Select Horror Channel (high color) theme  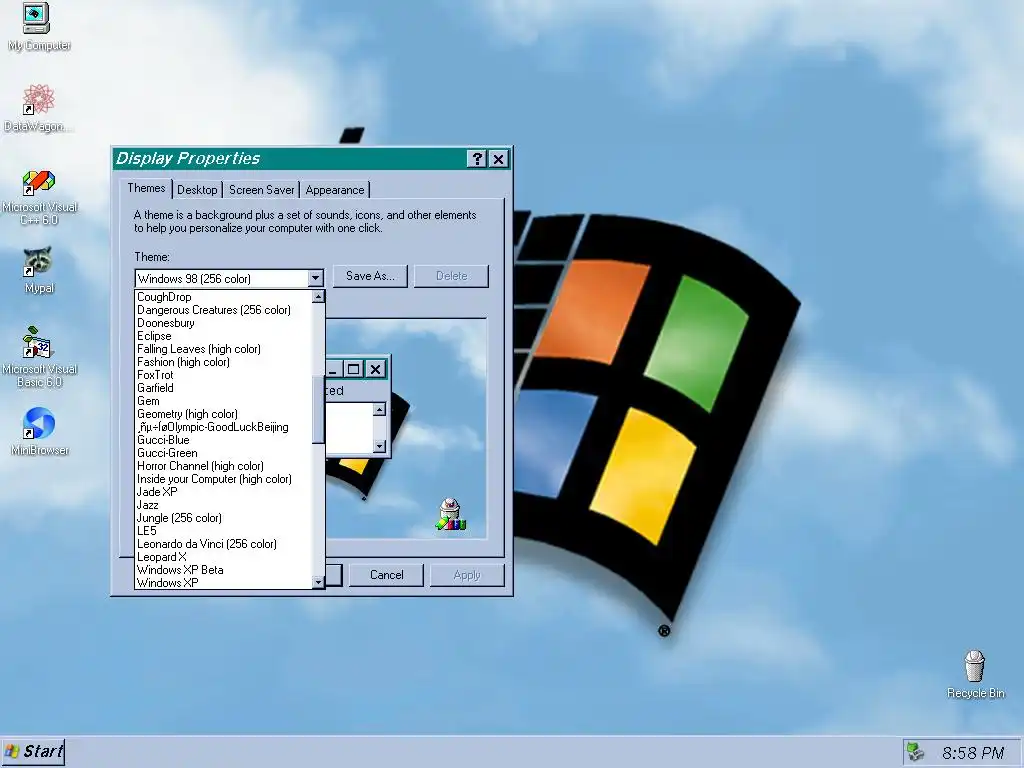223,466
